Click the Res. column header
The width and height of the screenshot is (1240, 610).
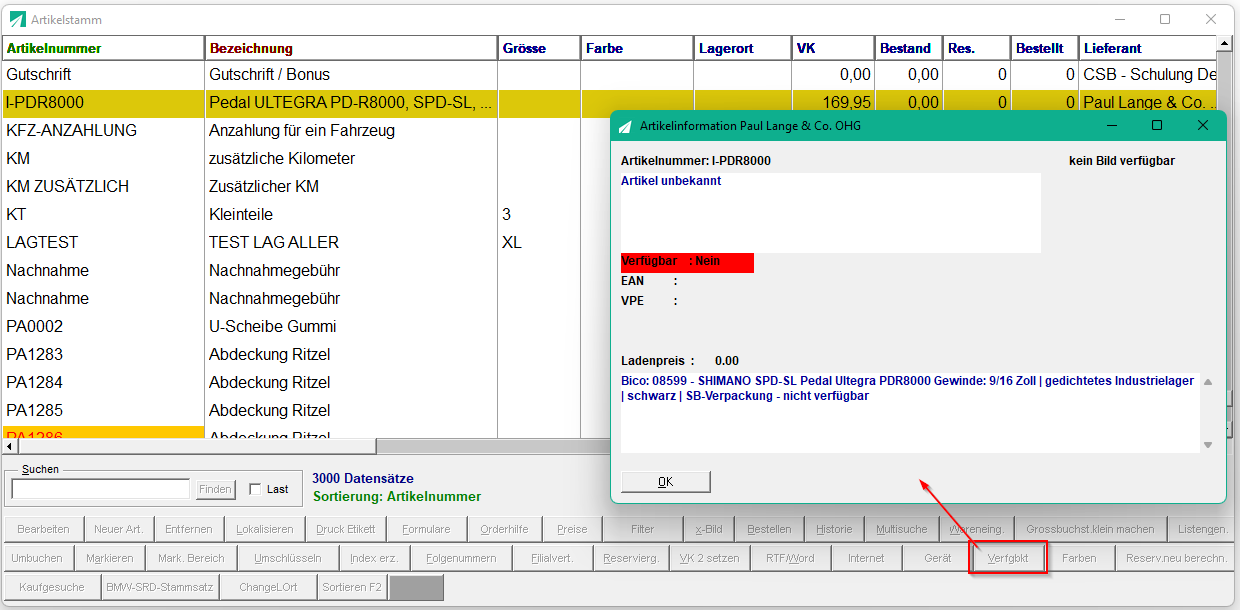click(977, 48)
